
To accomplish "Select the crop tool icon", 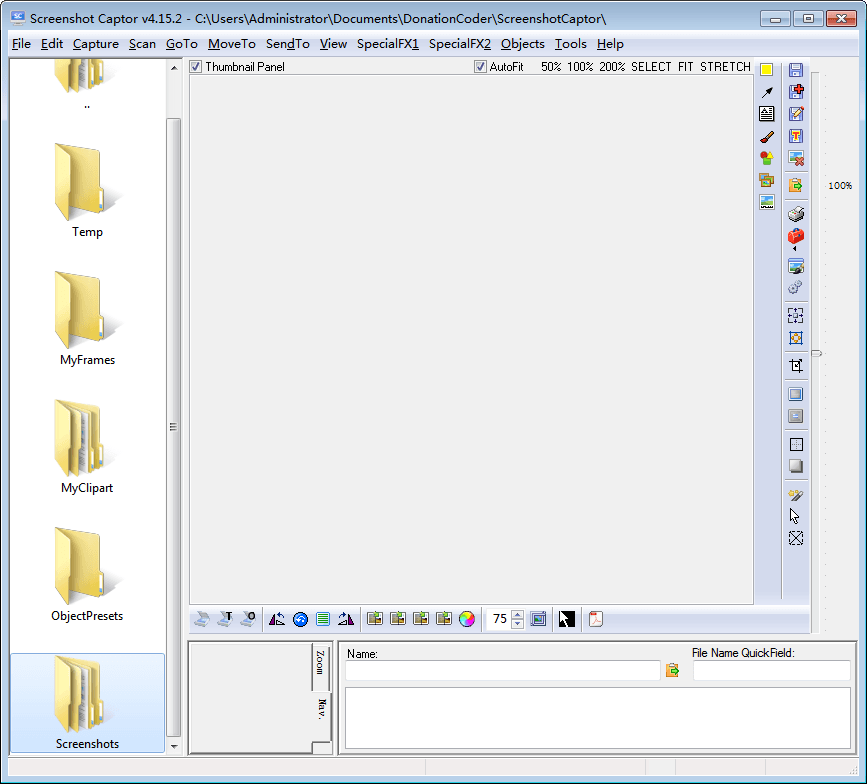I will click(x=796, y=366).
